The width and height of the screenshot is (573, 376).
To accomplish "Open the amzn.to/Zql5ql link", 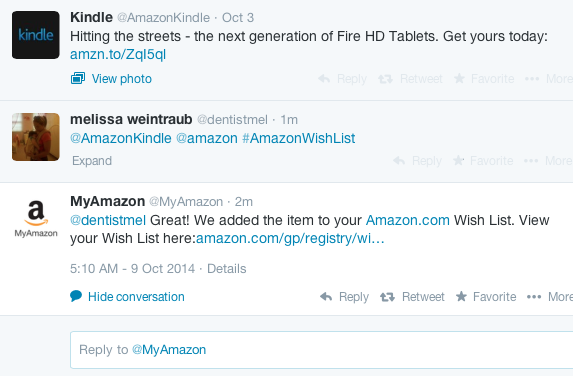I will coord(118,54).
